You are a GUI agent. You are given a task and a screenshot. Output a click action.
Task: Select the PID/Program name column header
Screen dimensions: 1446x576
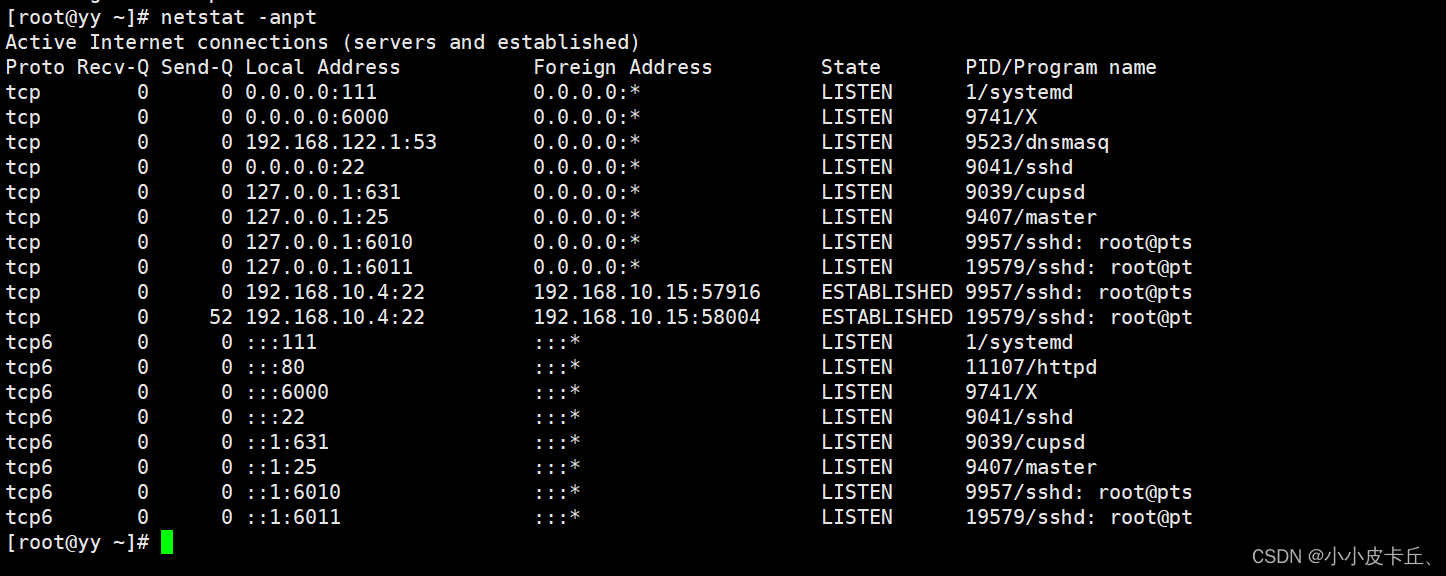pyautogui.click(x=1058, y=66)
